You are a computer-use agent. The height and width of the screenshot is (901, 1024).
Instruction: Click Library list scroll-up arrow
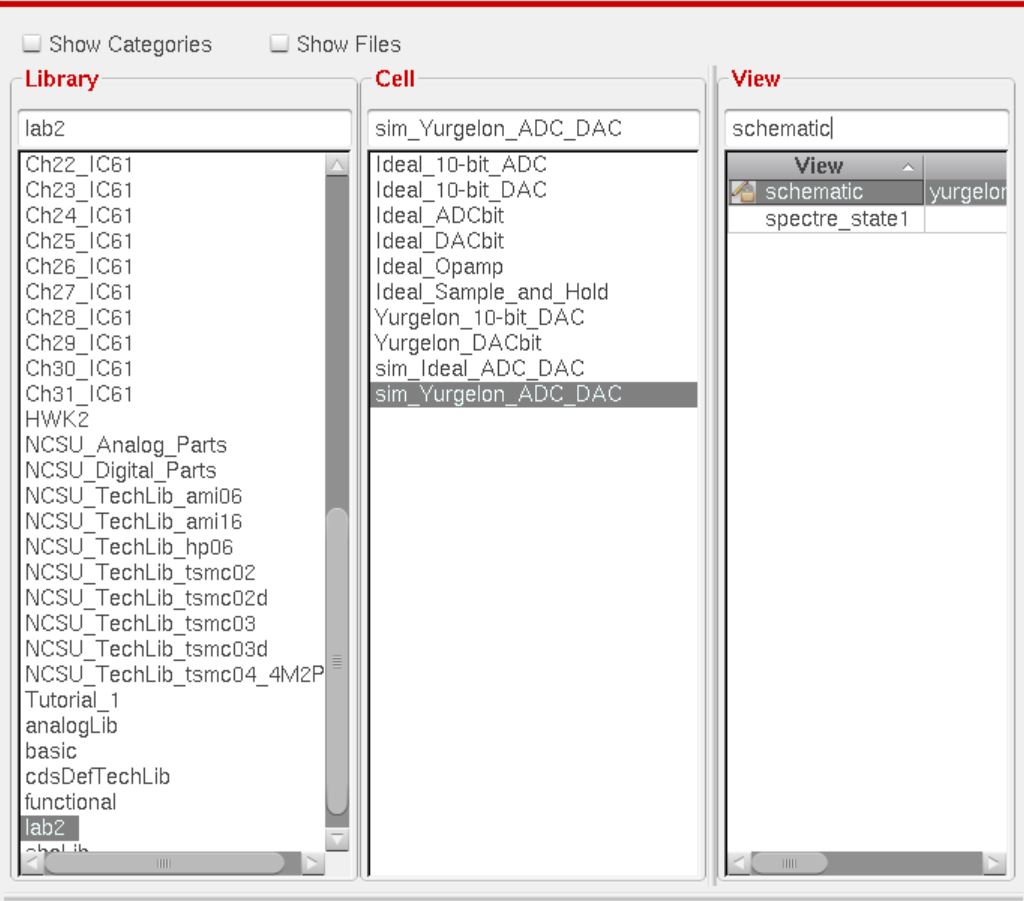(x=337, y=166)
